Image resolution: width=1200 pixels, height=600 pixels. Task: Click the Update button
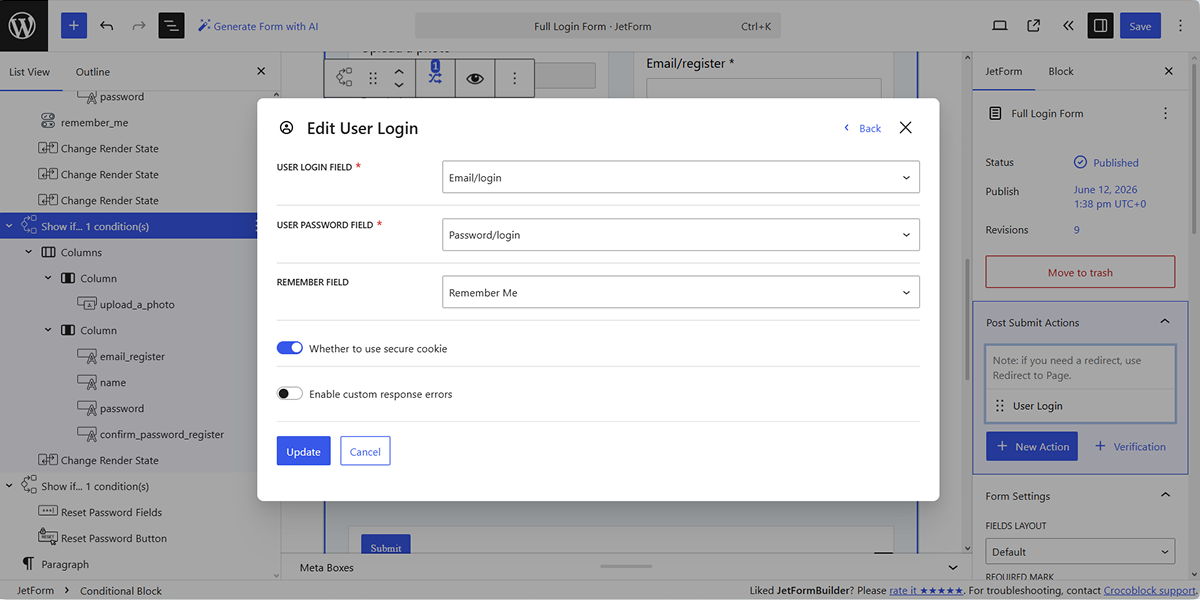(x=303, y=451)
